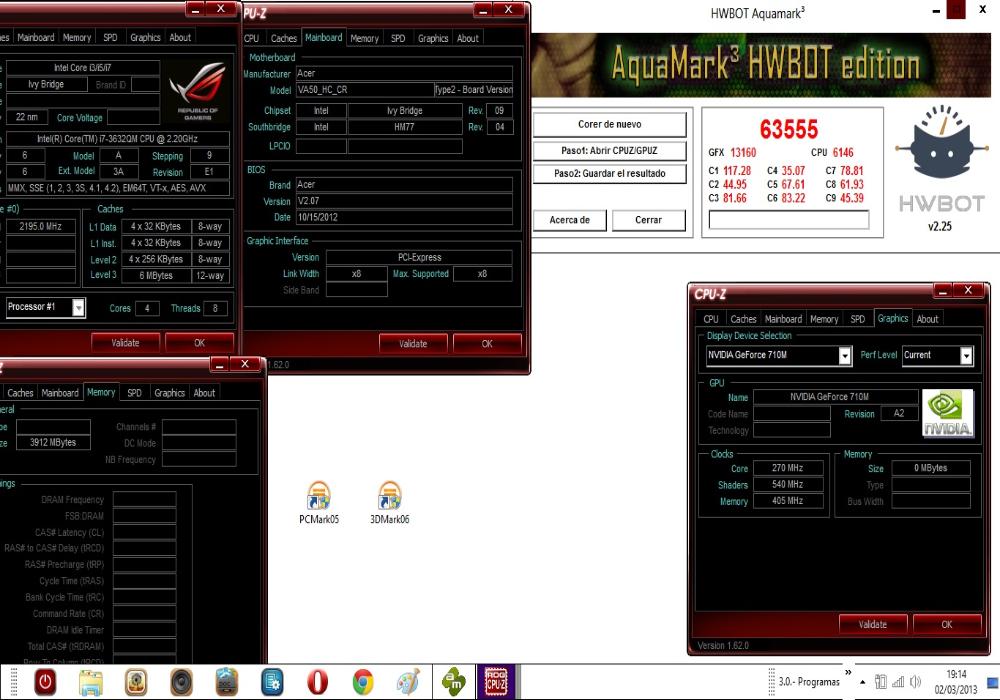Viewport: 1000px width, 700px height.
Task: Click Paso2: Guardar el resultado button
Action: (x=610, y=173)
